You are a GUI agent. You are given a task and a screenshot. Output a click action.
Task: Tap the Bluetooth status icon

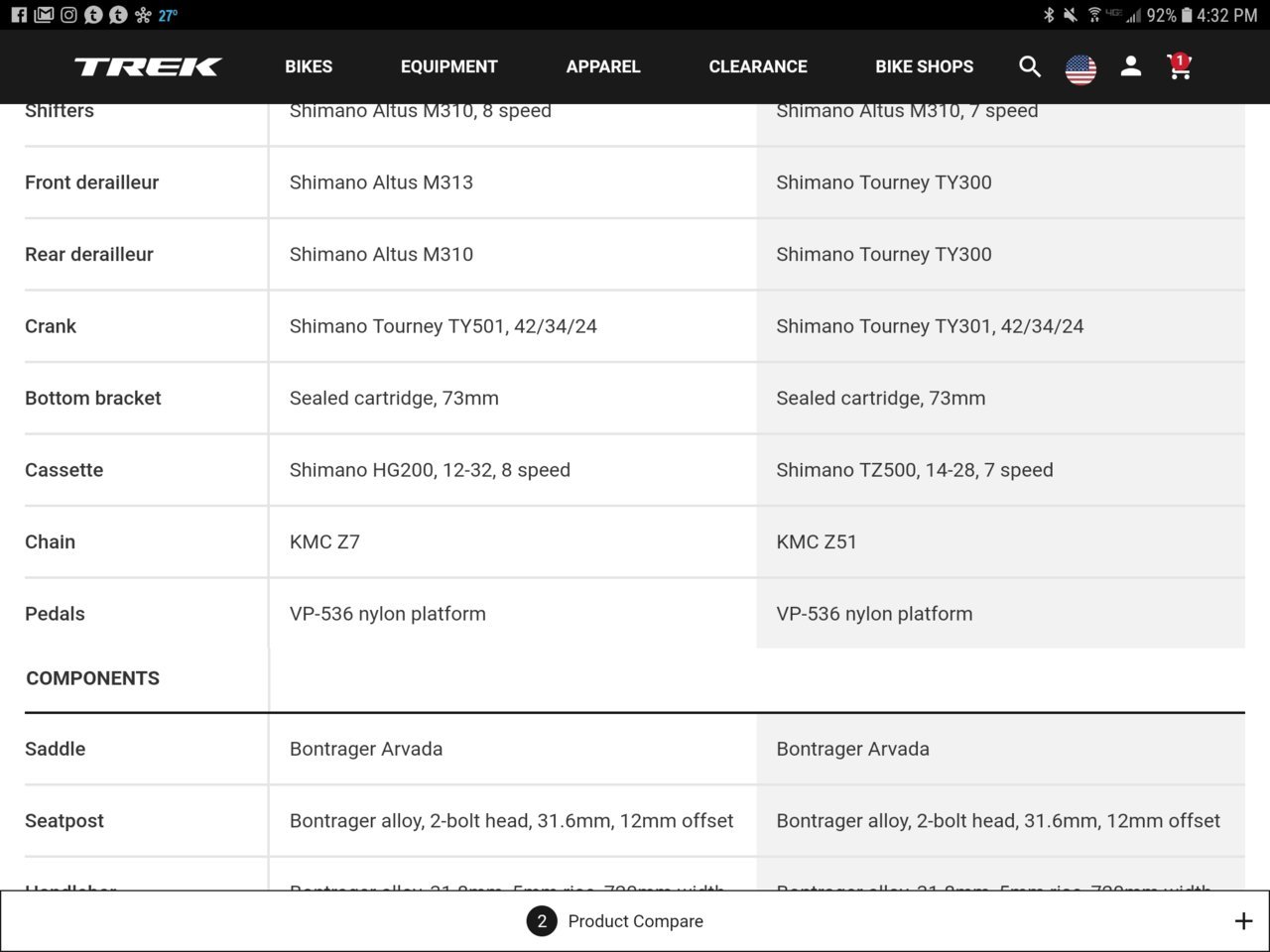point(1049,15)
